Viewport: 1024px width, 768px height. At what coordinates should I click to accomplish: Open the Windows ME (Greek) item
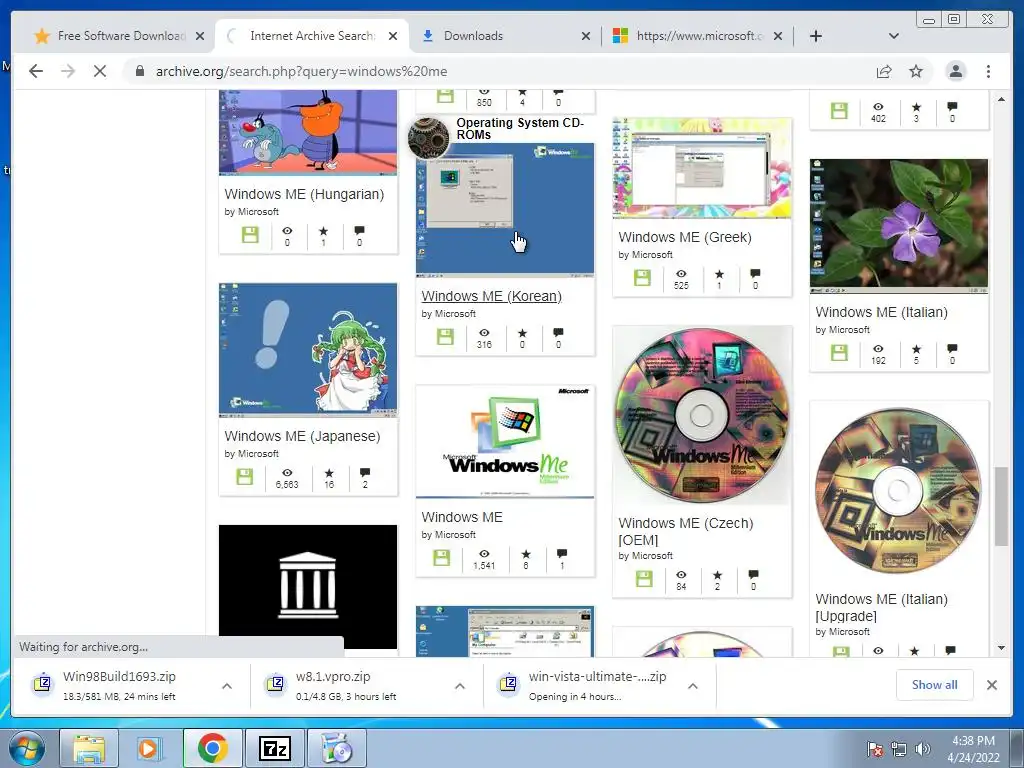pyautogui.click(x=684, y=237)
